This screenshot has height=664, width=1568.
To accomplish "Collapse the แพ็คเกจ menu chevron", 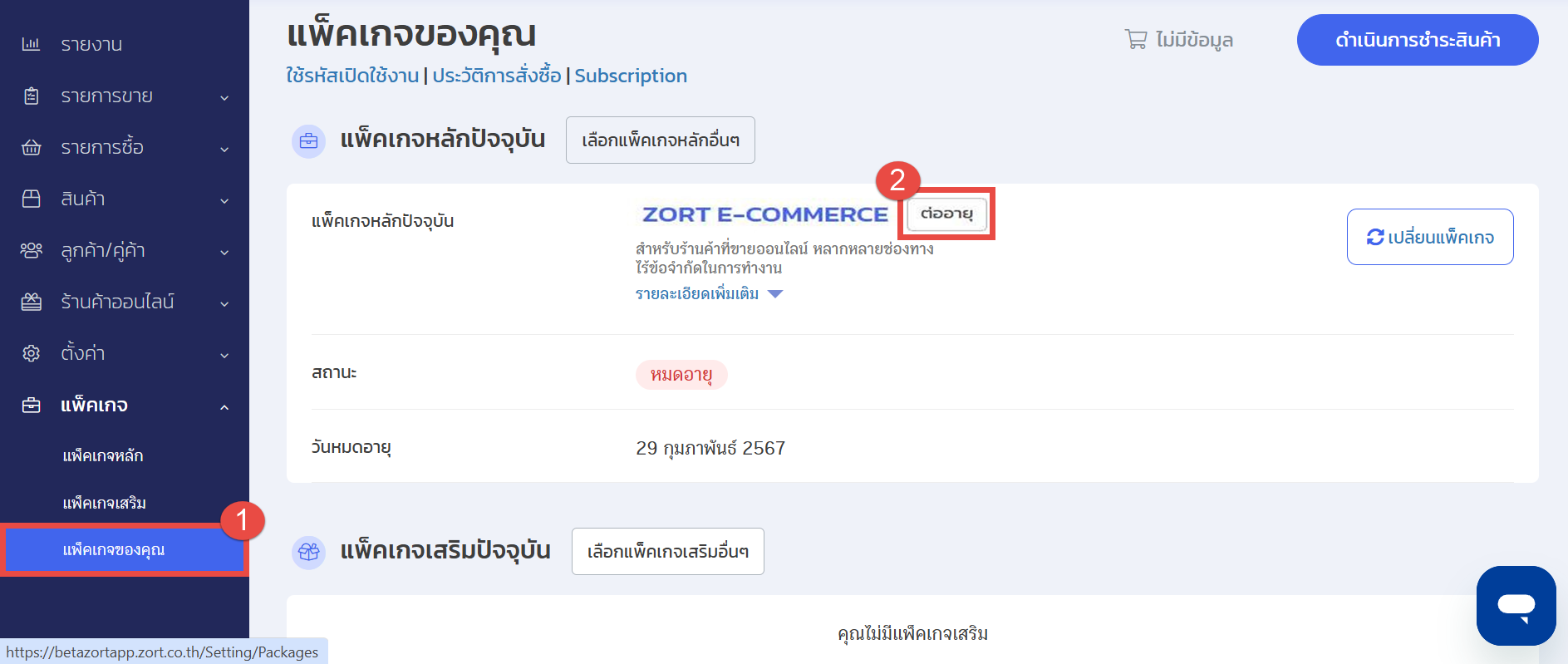I will click(224, 407).
